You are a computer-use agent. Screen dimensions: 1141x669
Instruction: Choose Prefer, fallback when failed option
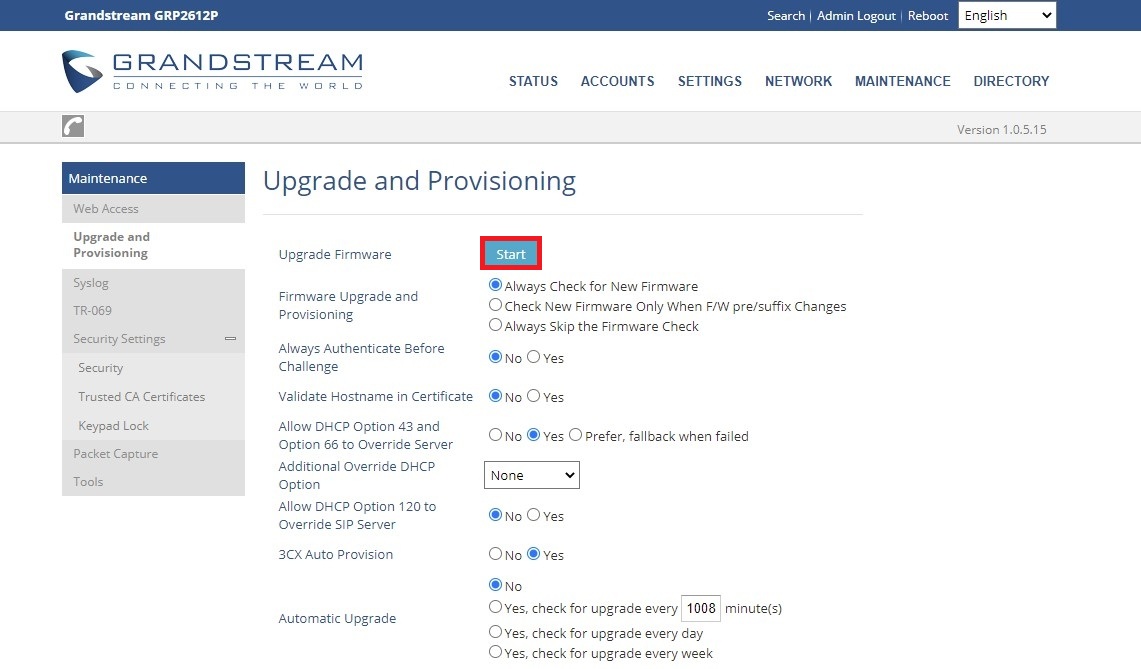(575, 435)
